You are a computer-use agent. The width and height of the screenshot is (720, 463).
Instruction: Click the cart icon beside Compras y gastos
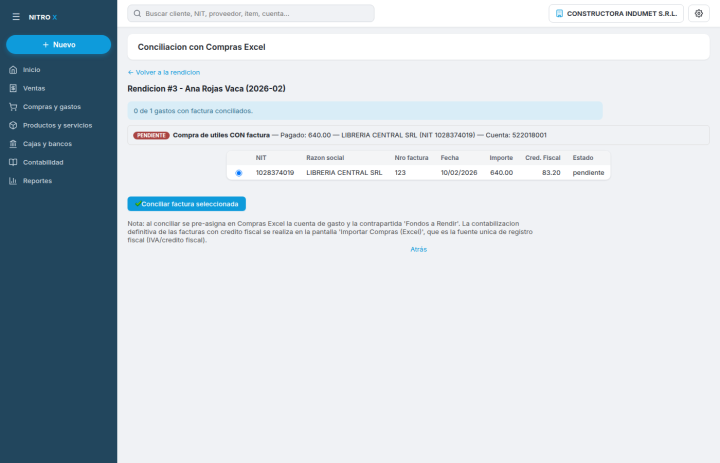point(13,107)
